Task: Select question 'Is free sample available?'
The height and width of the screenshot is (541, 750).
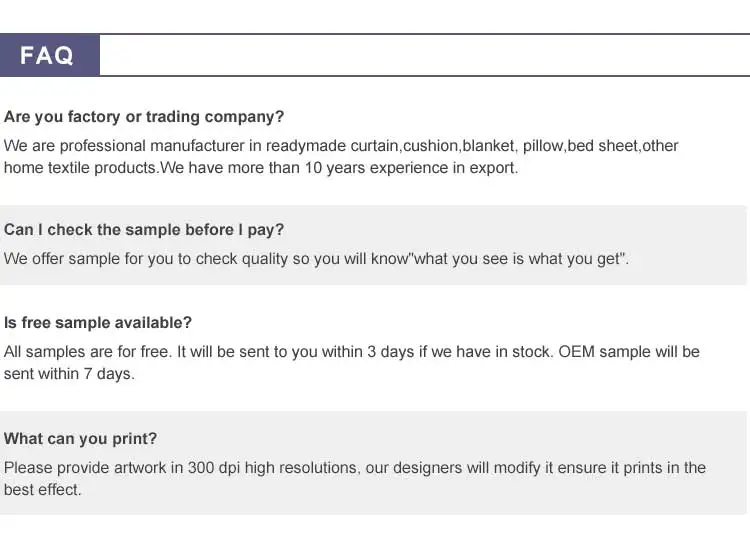Action: point(98,323)
